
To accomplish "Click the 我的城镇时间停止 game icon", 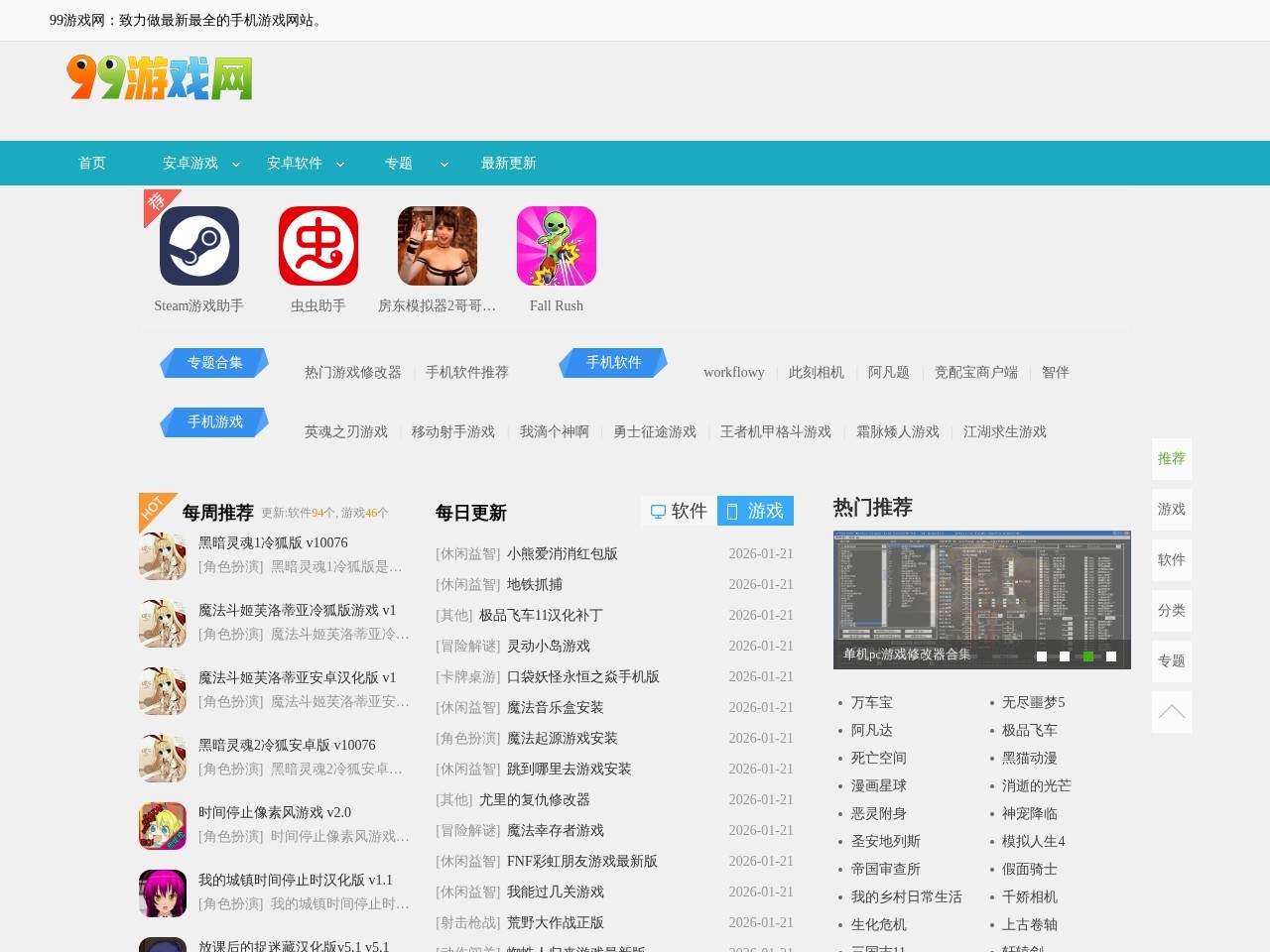I will [x=163, y=893].
